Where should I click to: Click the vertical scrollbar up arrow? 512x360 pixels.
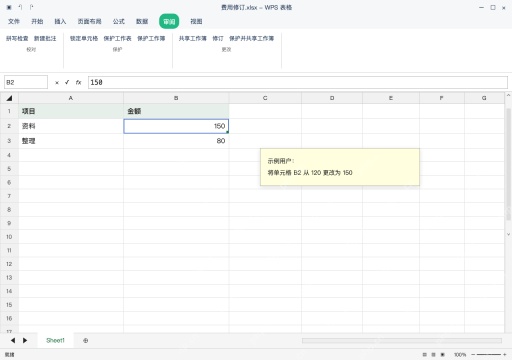tap(508, 96)
